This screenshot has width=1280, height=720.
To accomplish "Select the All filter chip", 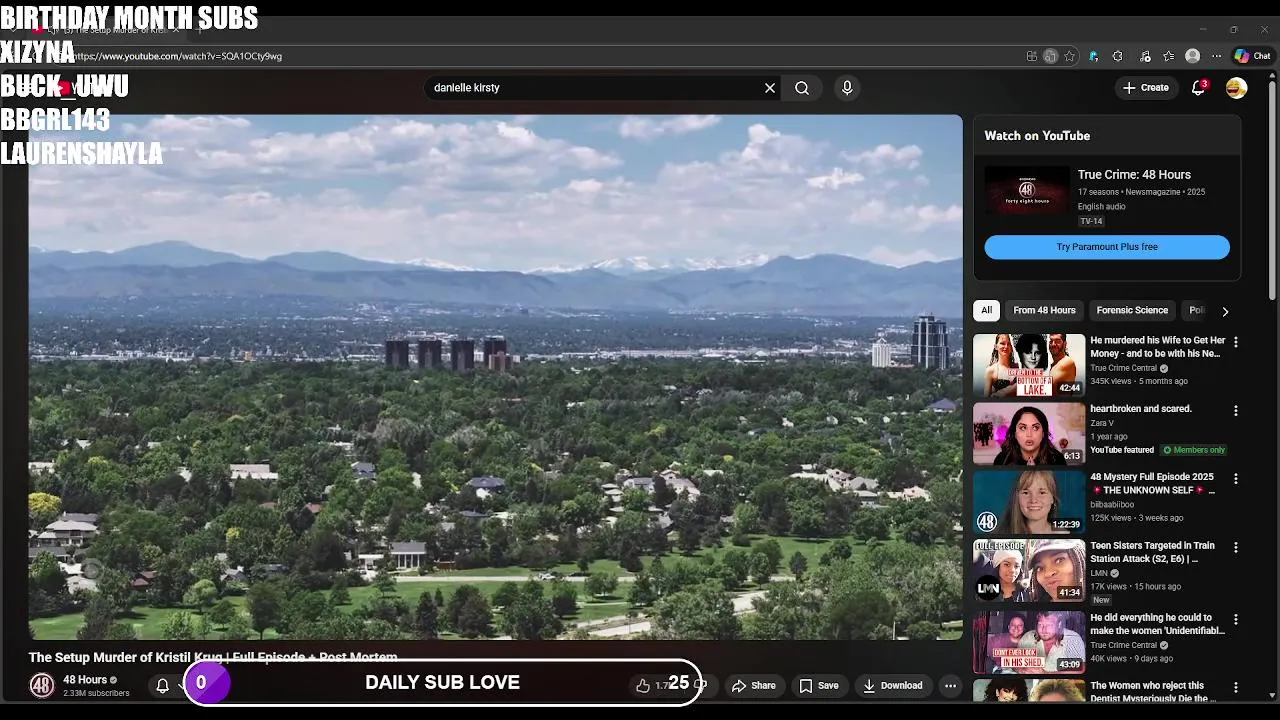I will pyautogui.click(x=986, y=310).
